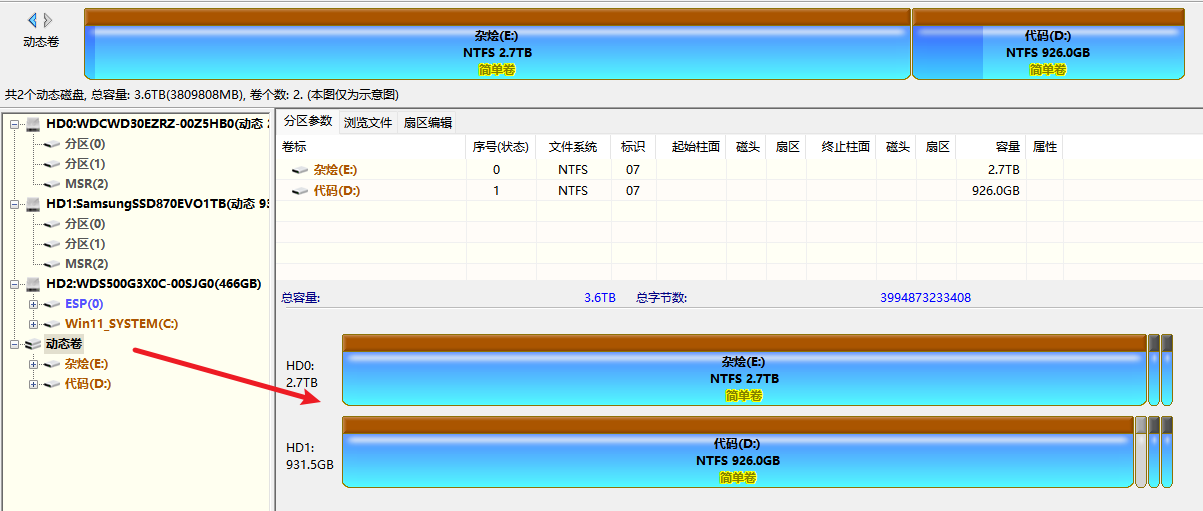Click the 卷标 column header
1203x511 pixels.
371,147
